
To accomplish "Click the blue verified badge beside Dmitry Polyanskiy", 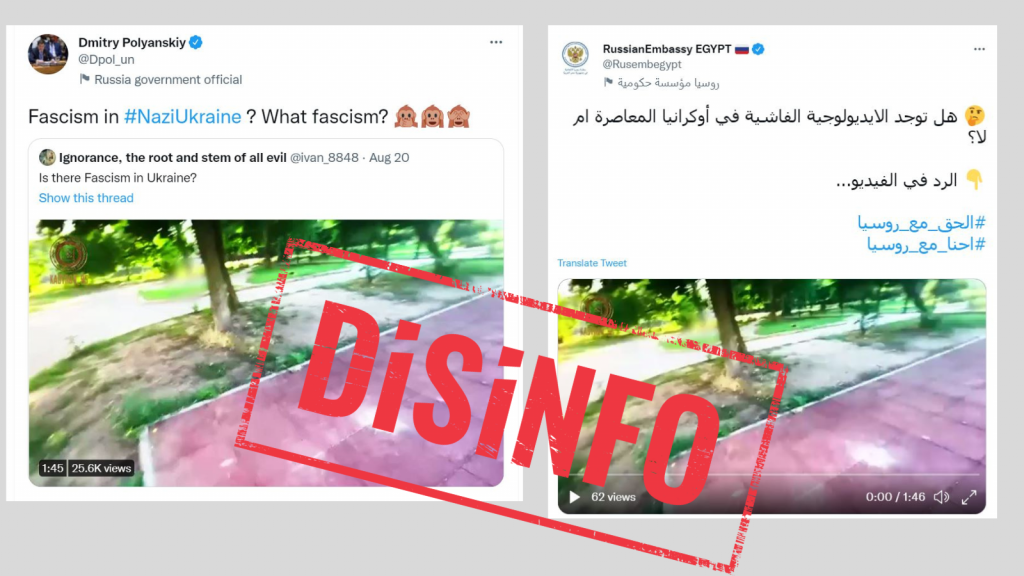I will 196,42.
